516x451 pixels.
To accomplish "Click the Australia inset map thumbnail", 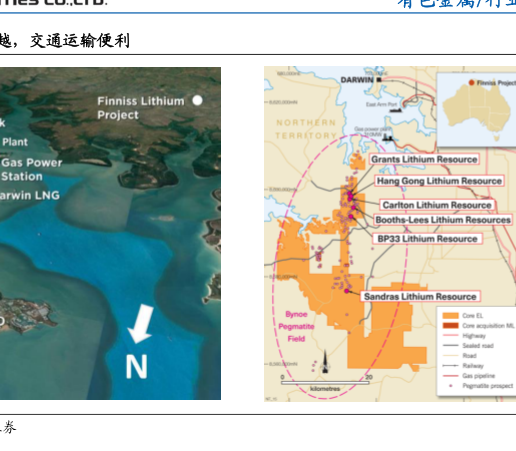I will coord(476,110).
